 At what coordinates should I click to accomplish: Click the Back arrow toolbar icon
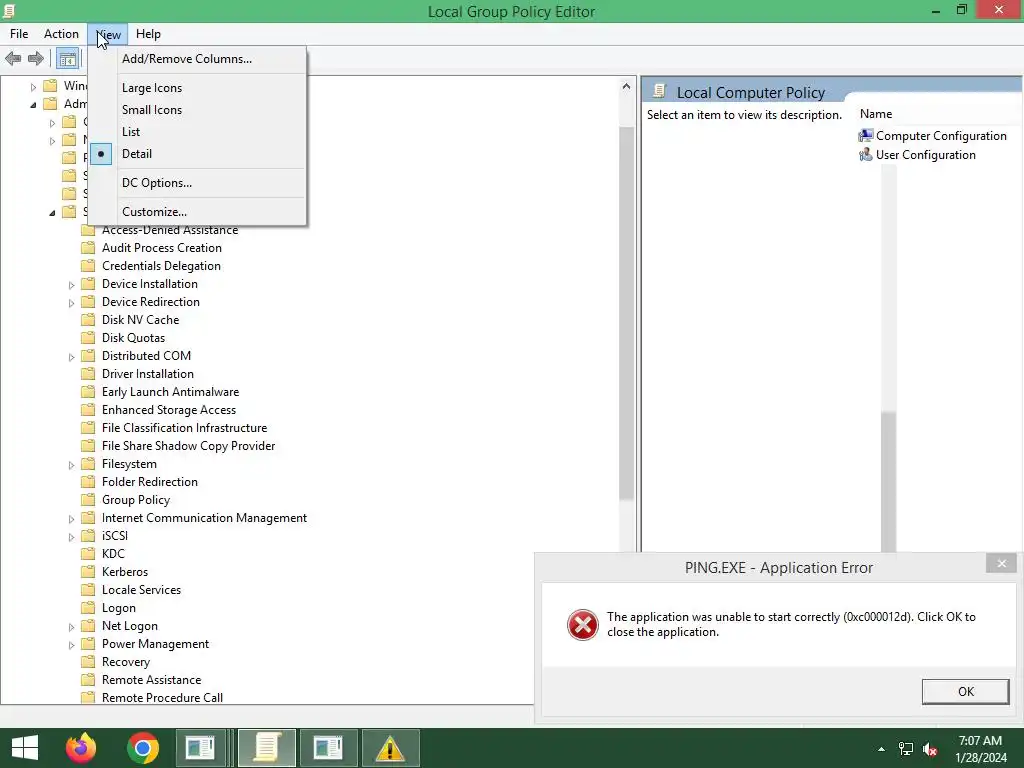click(13, 59)
